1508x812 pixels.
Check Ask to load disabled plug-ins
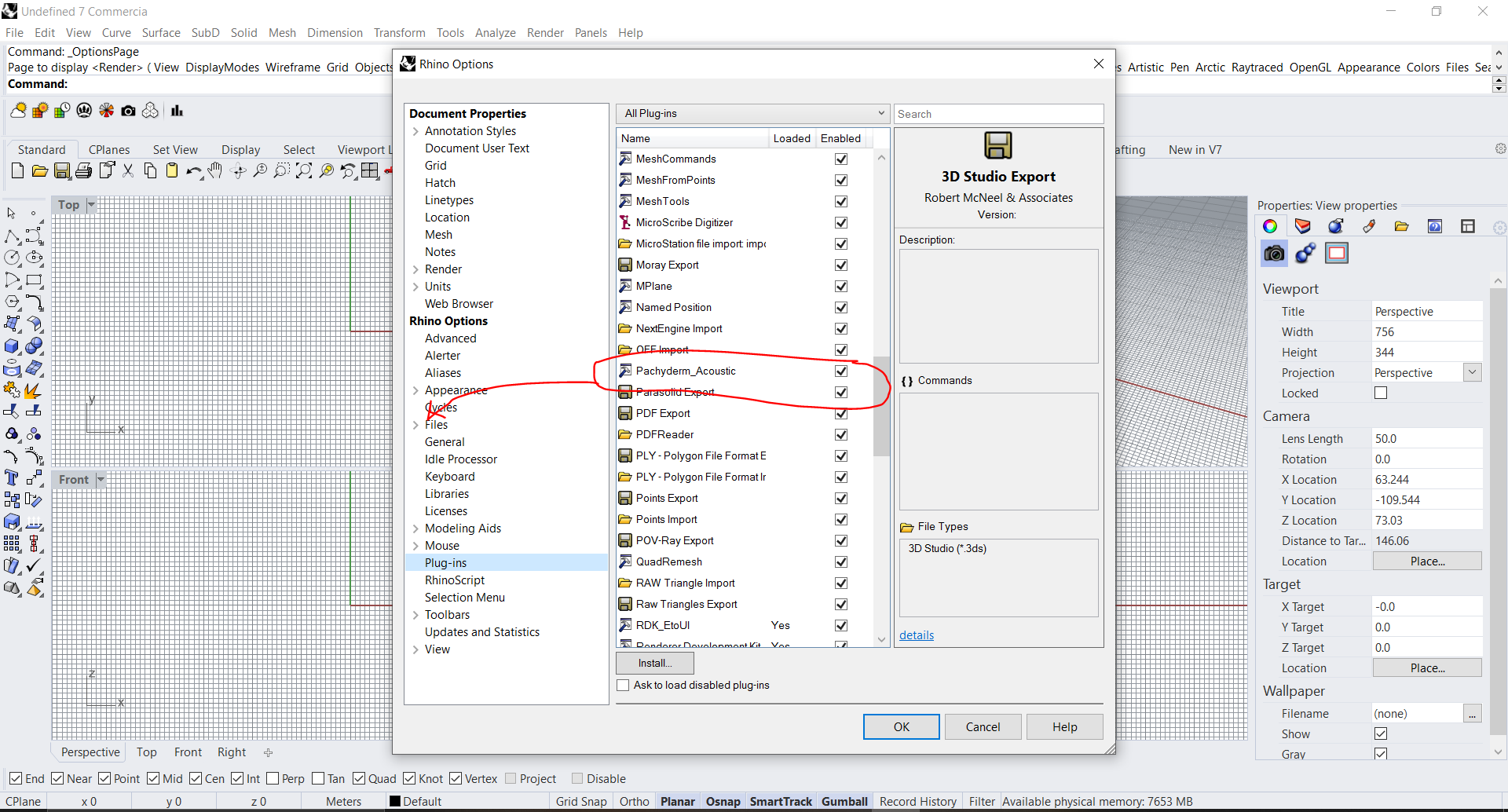click(x=623, y=685)
